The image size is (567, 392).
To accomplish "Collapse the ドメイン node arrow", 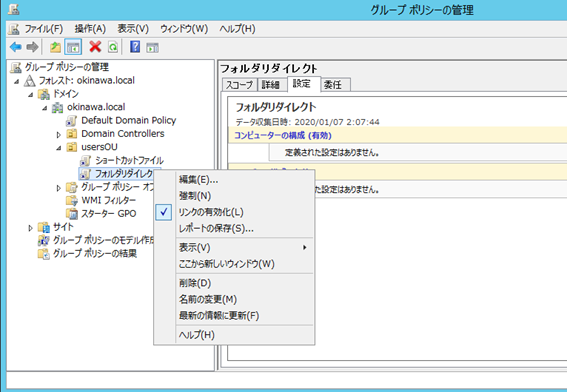I will (30, 95).
